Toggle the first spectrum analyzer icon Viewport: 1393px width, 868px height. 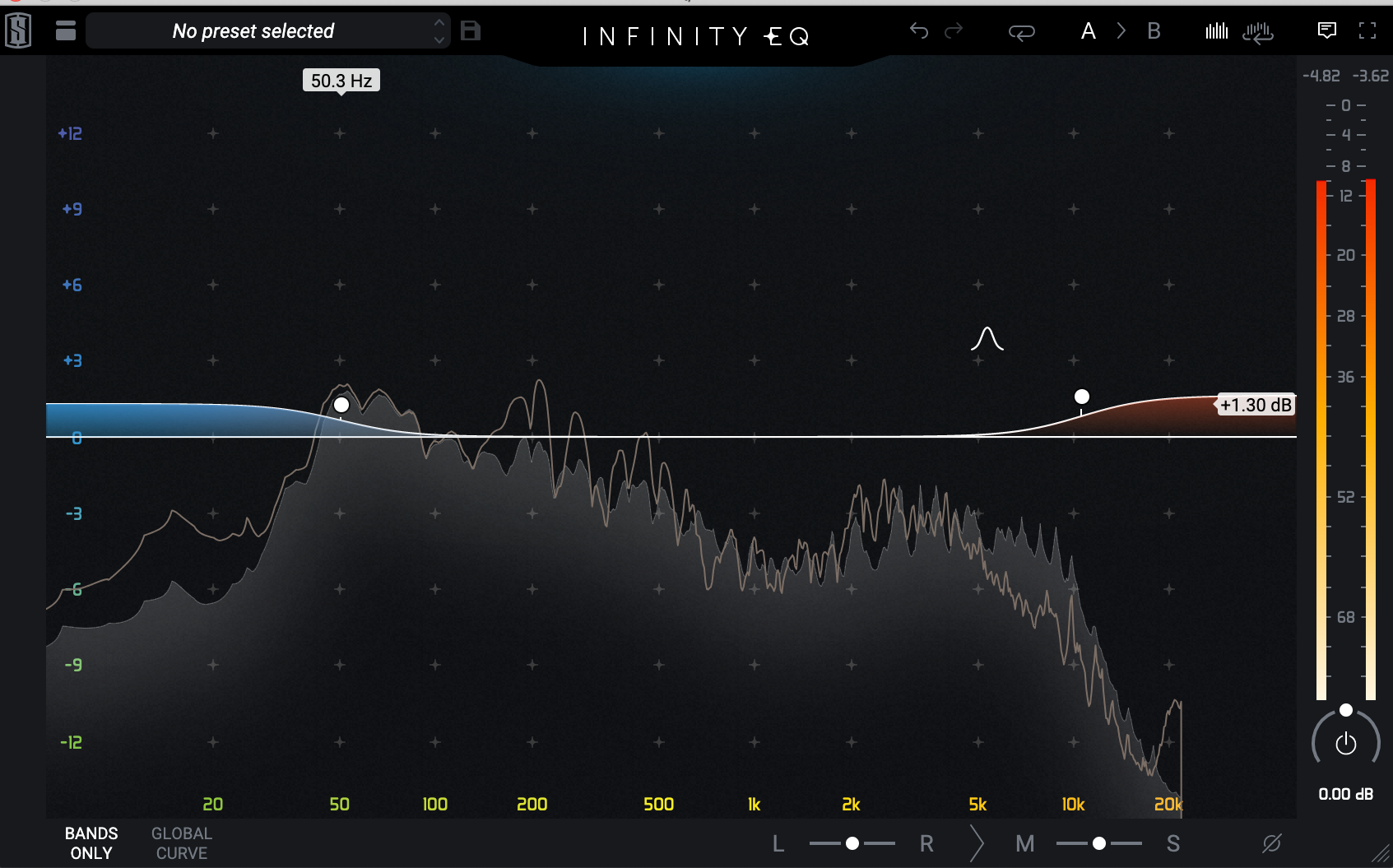pyautogui.click(x=1217, y=31)
